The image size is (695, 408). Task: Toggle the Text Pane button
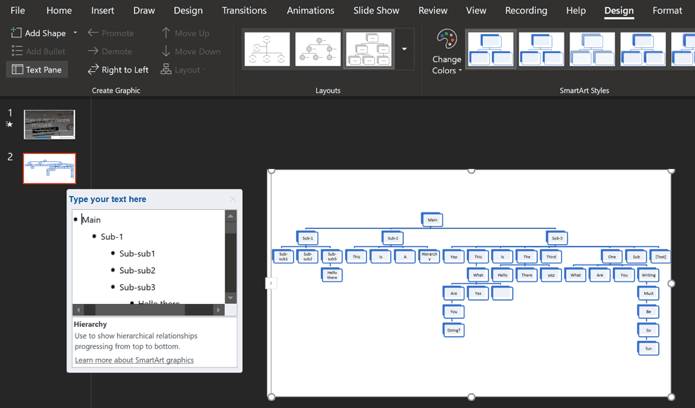(37, 70)
